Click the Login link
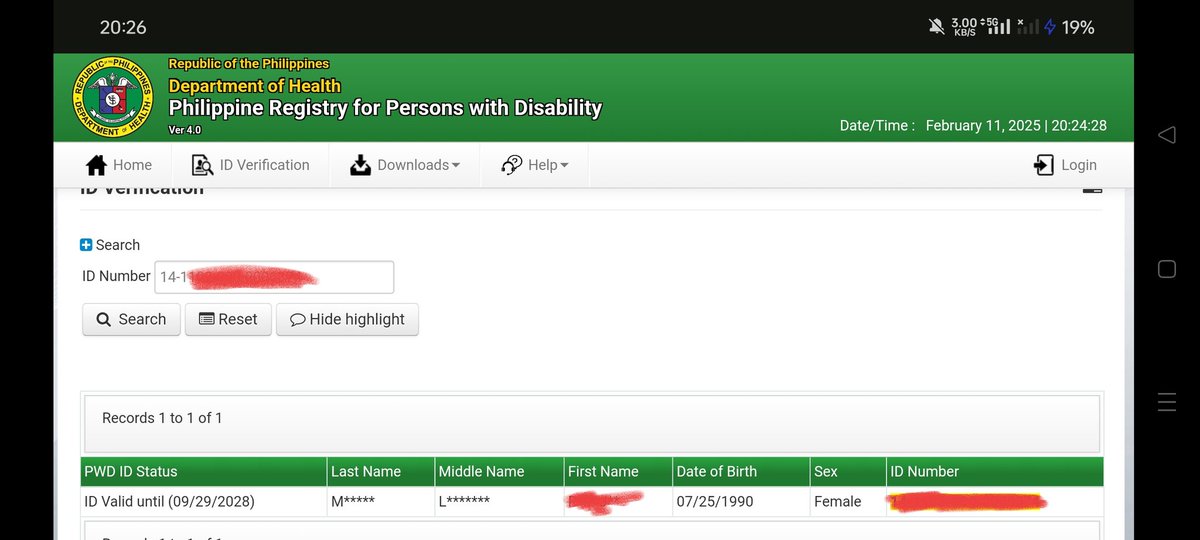This screenshot has width=1200, height=540. [x=1065, y=165]
